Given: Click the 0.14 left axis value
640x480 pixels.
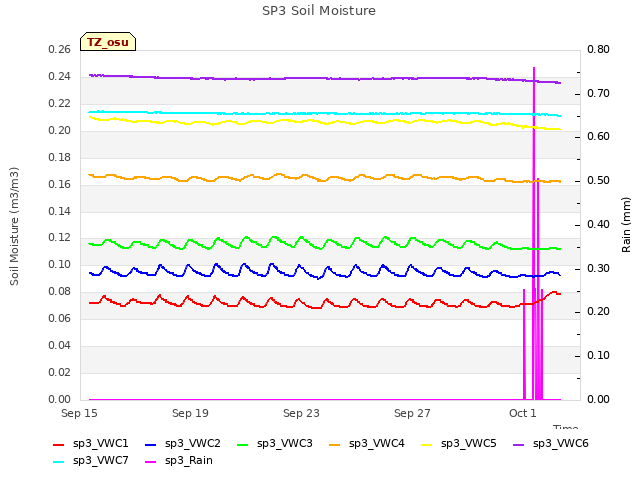Looking at the screenshot, I should (60, 211).
